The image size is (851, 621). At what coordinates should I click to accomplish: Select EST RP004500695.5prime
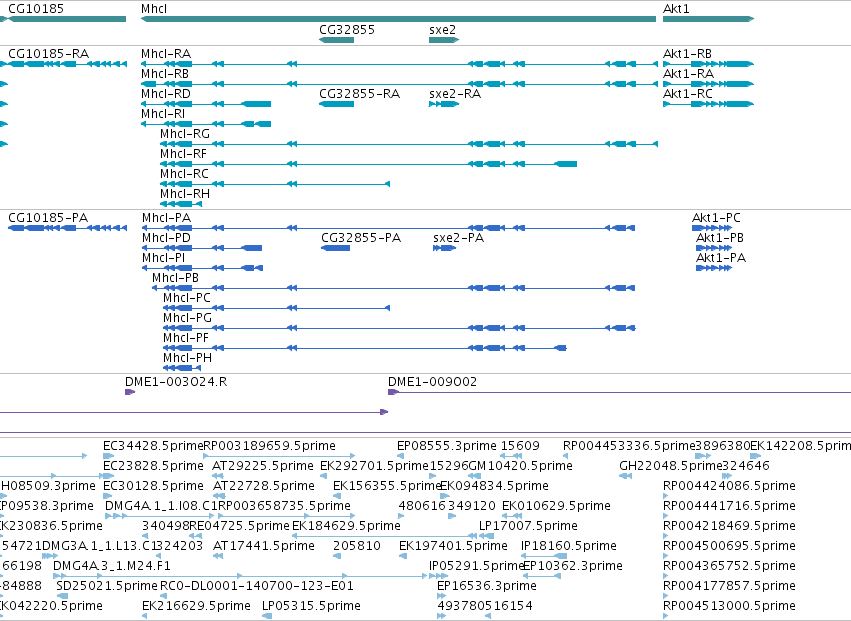pos(667,556)
